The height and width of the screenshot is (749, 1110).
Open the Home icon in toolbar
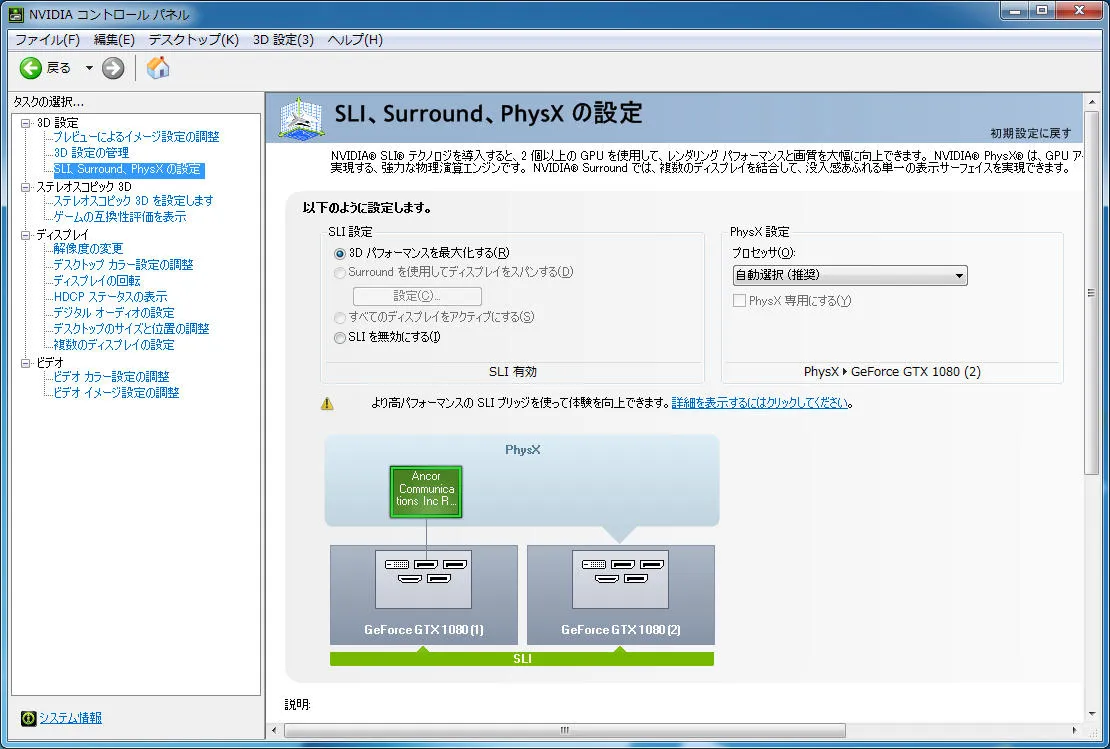click(158, 68)
